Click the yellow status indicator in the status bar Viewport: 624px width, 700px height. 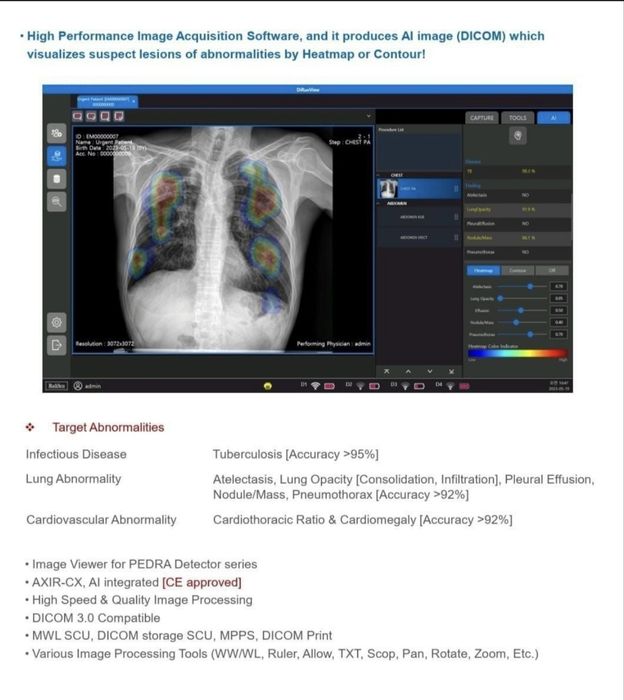pos(268,386)
